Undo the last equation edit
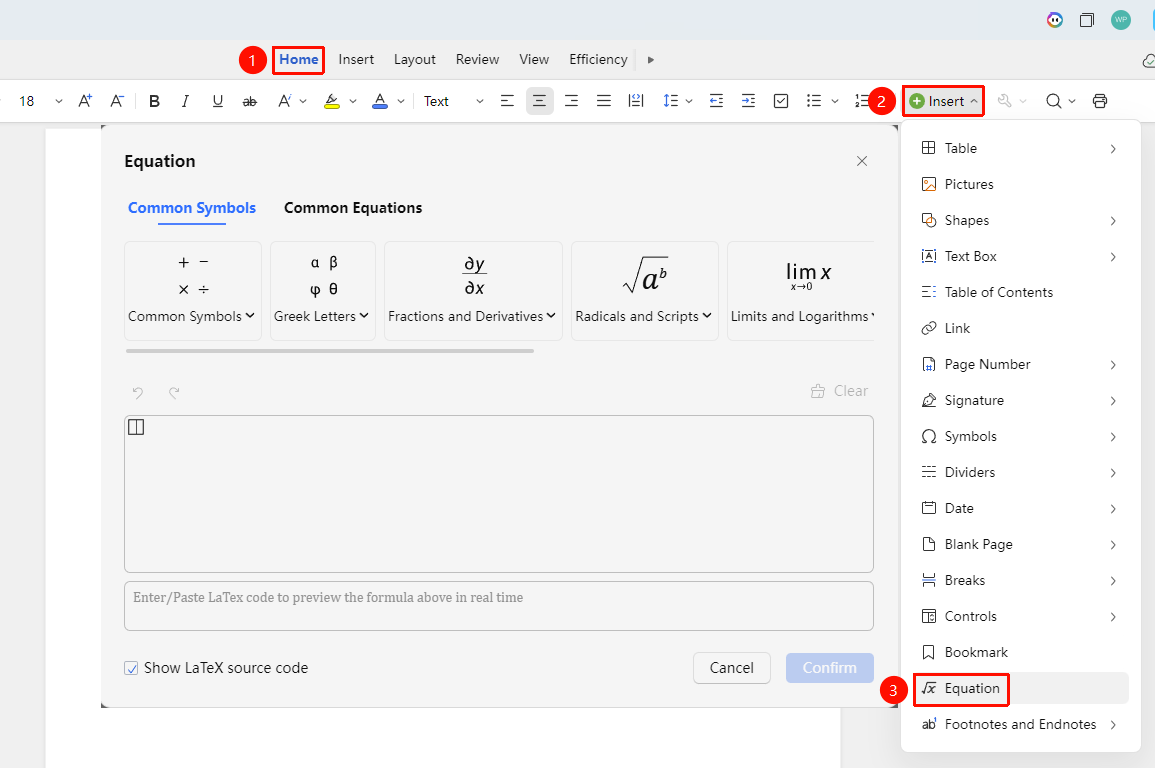This screenshot has width=1155, height=768. coord(138,392)
